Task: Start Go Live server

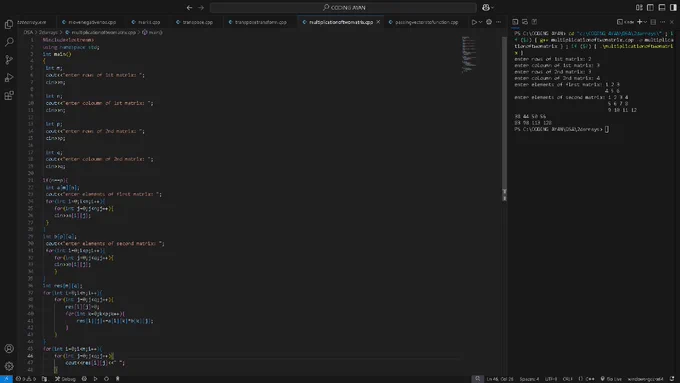Action: click(x=611, y=379)
